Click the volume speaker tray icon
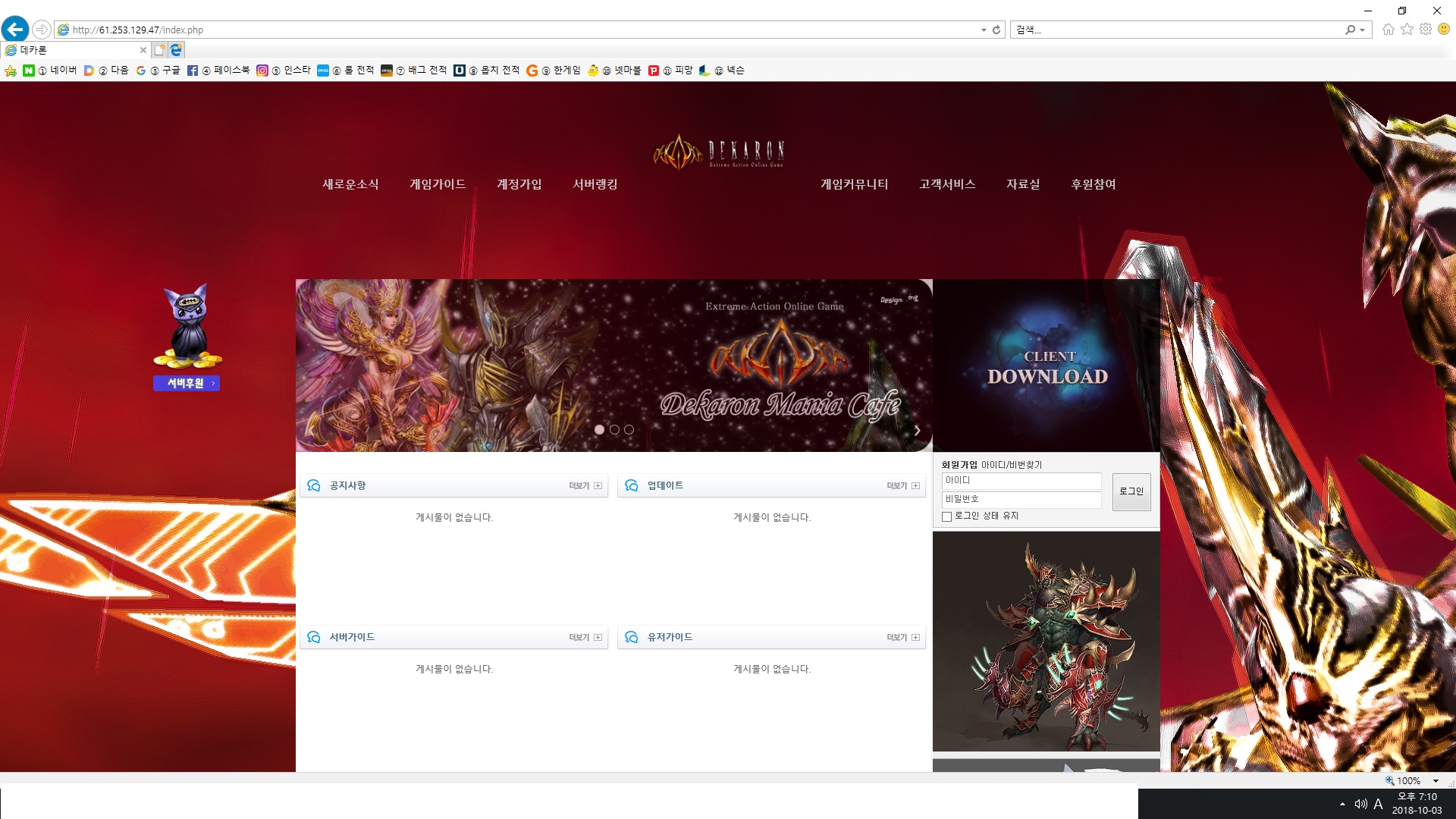This screenshot has width=1456, height=819. click(x=1360, y=804)
